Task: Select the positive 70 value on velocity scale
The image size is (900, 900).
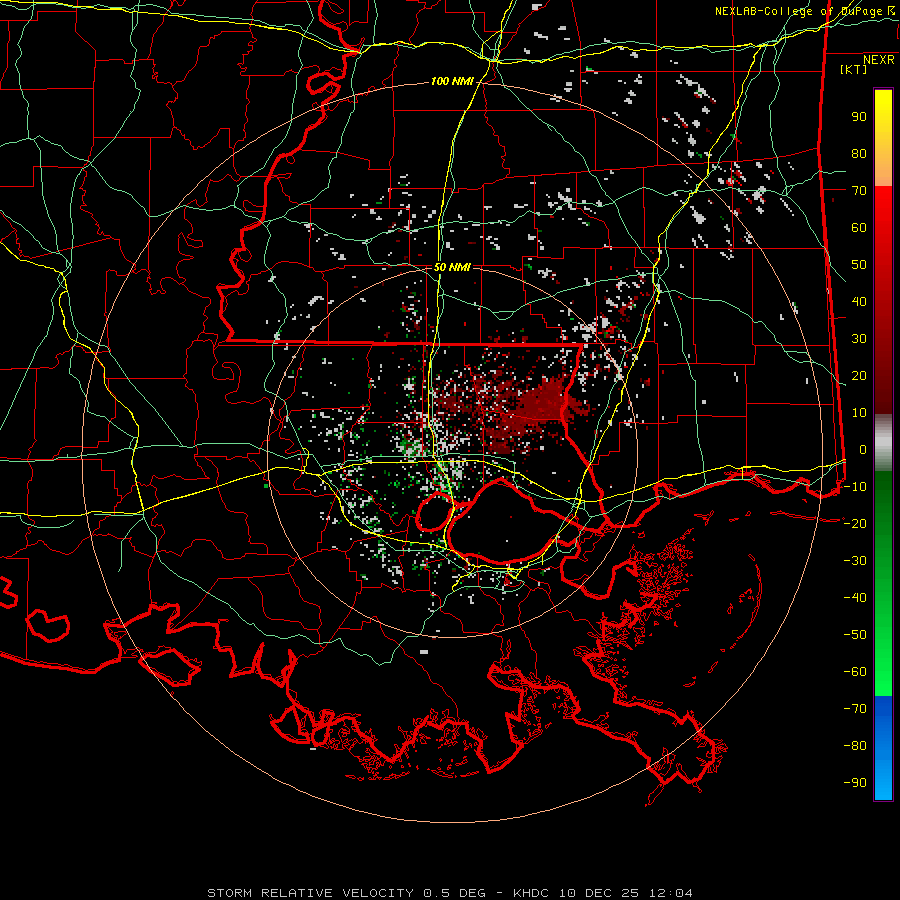Action: [x=859, y=191]
